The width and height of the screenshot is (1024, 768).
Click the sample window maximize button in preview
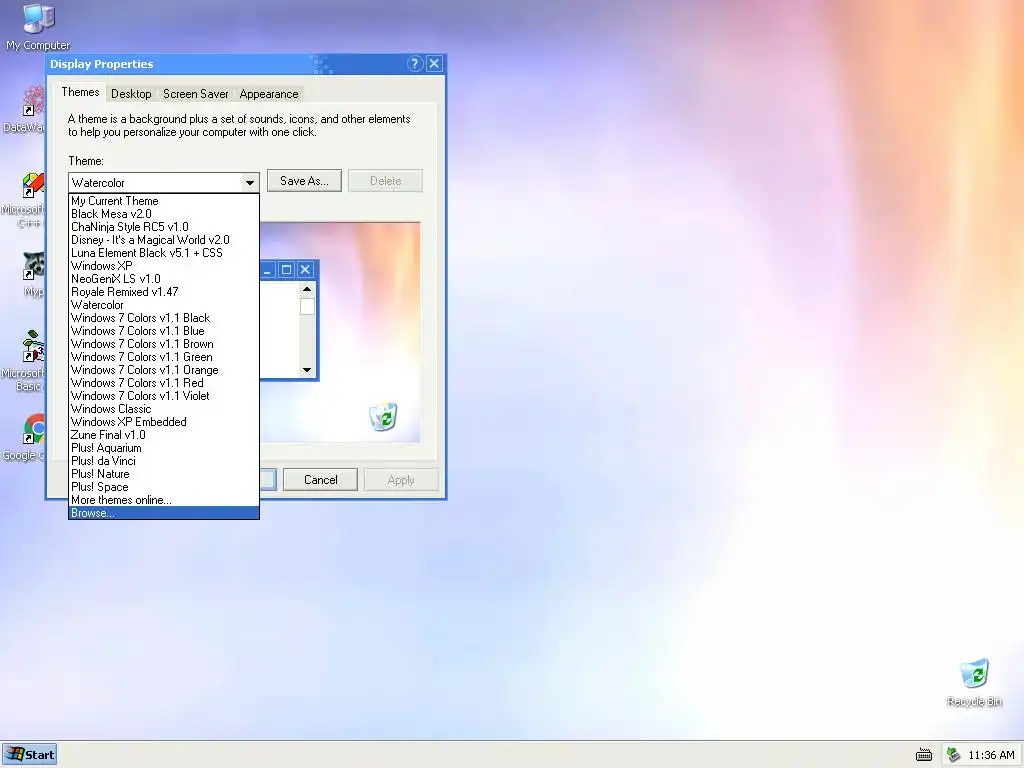pyautogui.click(x=286, y=269)
